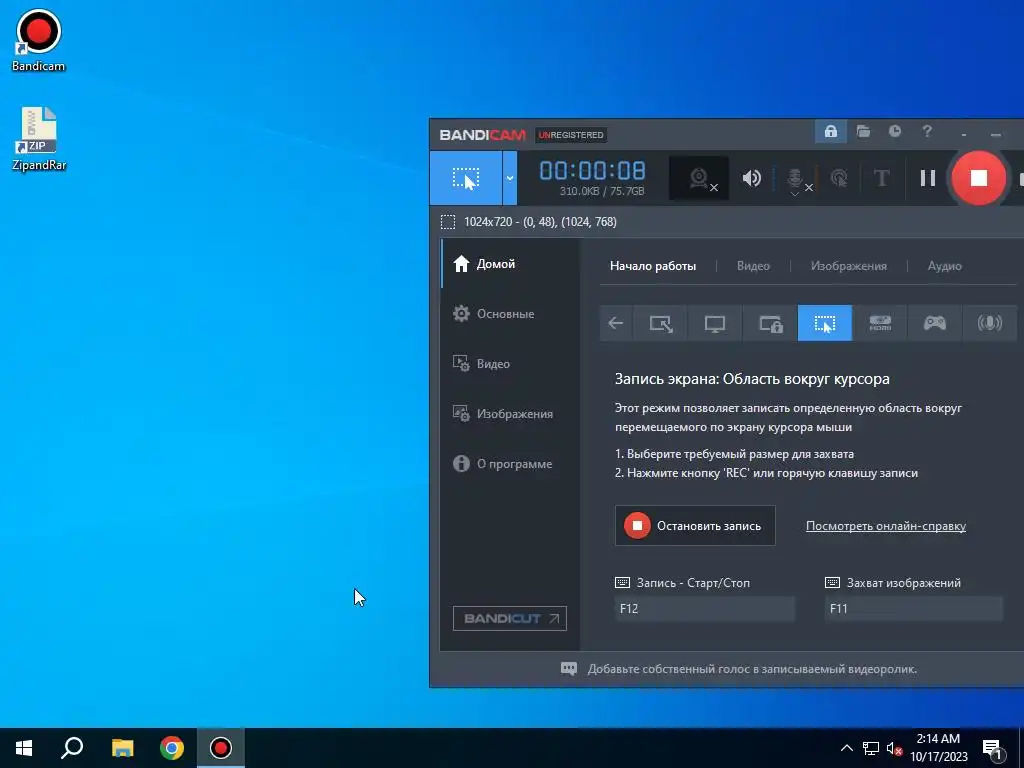Select HDMI device recording mode icon
The height and width of the screenshot is (768, 1024).
880,323
